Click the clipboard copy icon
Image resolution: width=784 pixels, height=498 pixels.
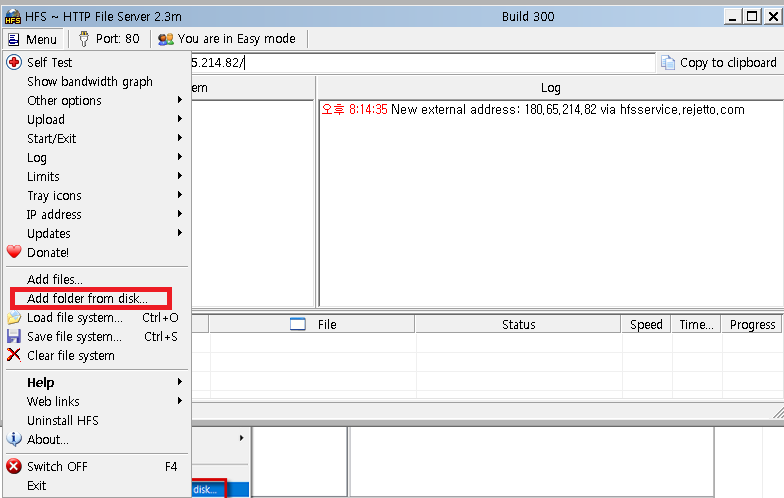668,62
